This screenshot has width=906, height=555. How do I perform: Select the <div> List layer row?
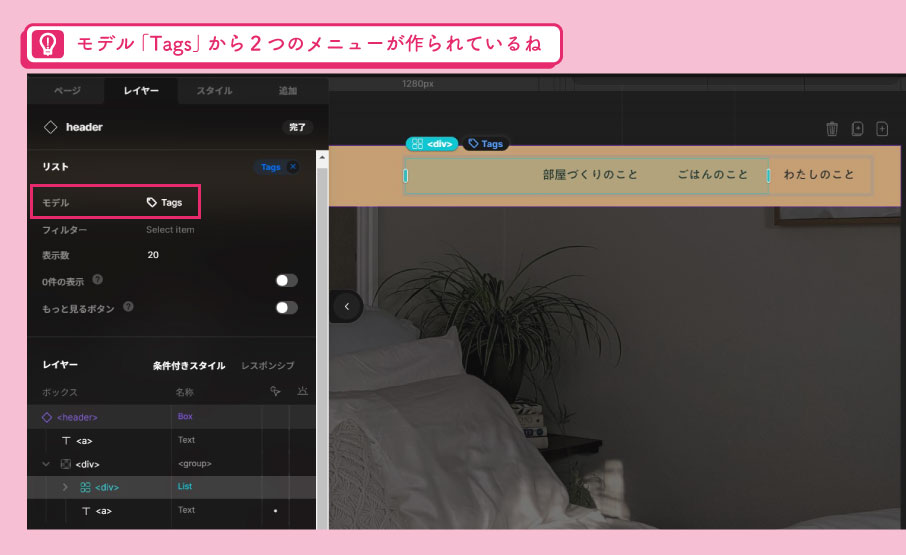(172, 487)
